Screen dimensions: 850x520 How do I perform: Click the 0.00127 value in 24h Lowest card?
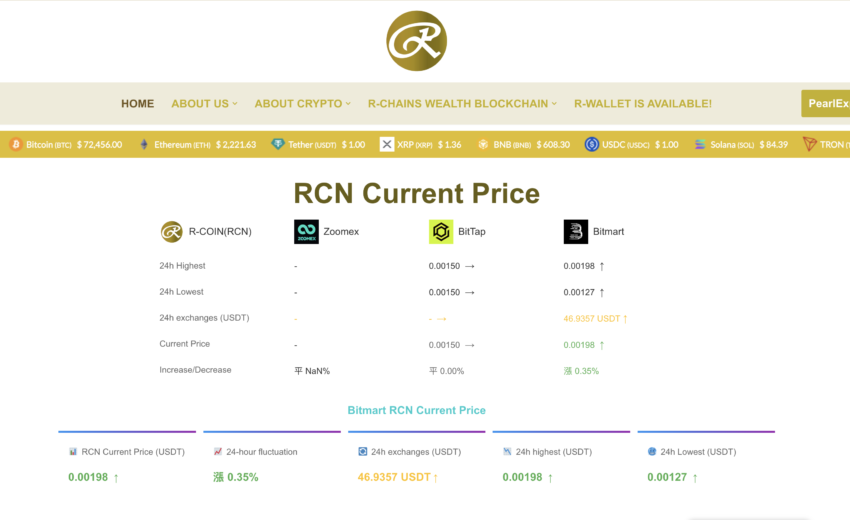point(667,477)
